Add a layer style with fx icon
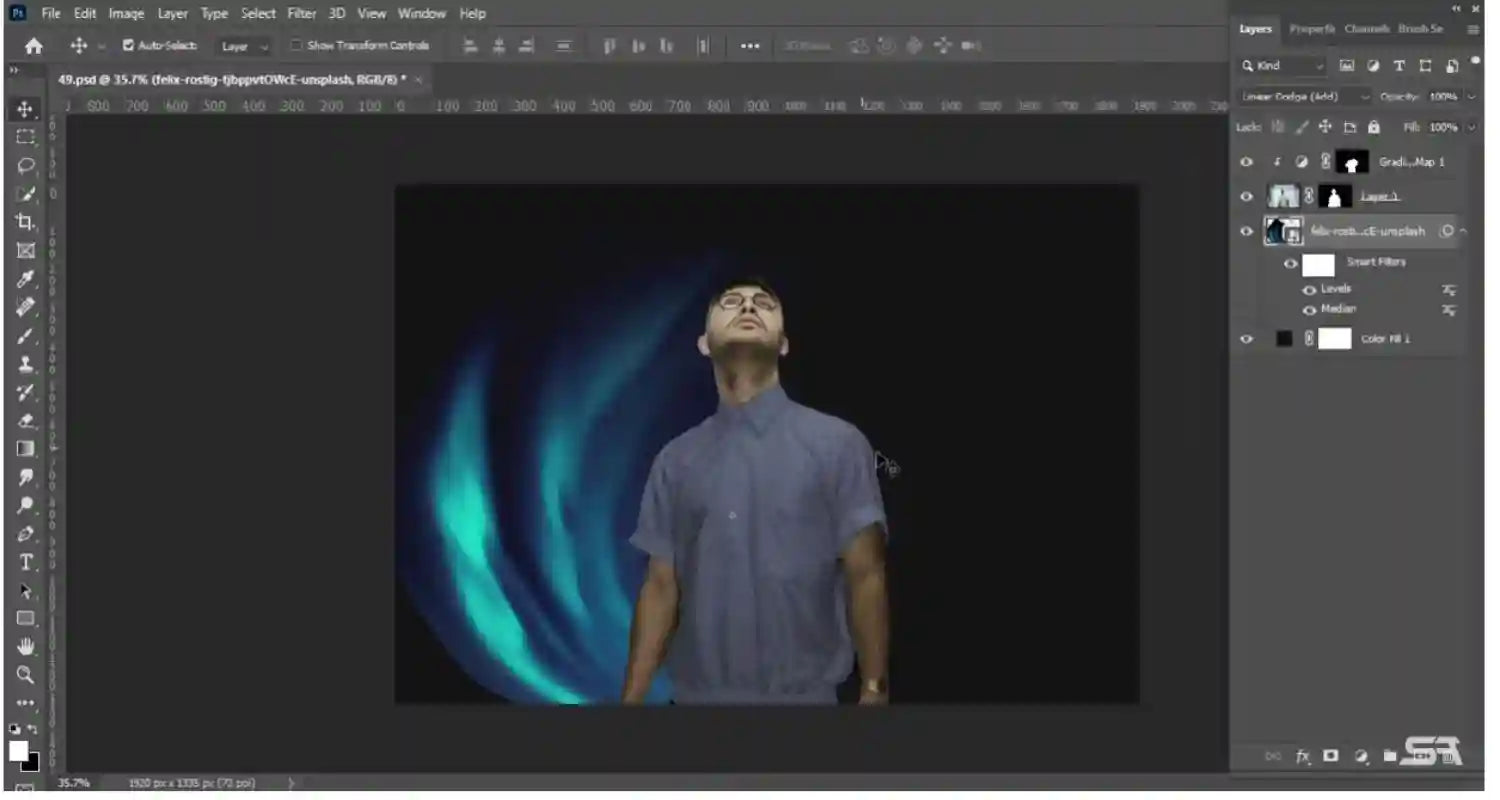Image resolution: width=1500 pixels, height=800 pixels. (x=1303, y=756)
